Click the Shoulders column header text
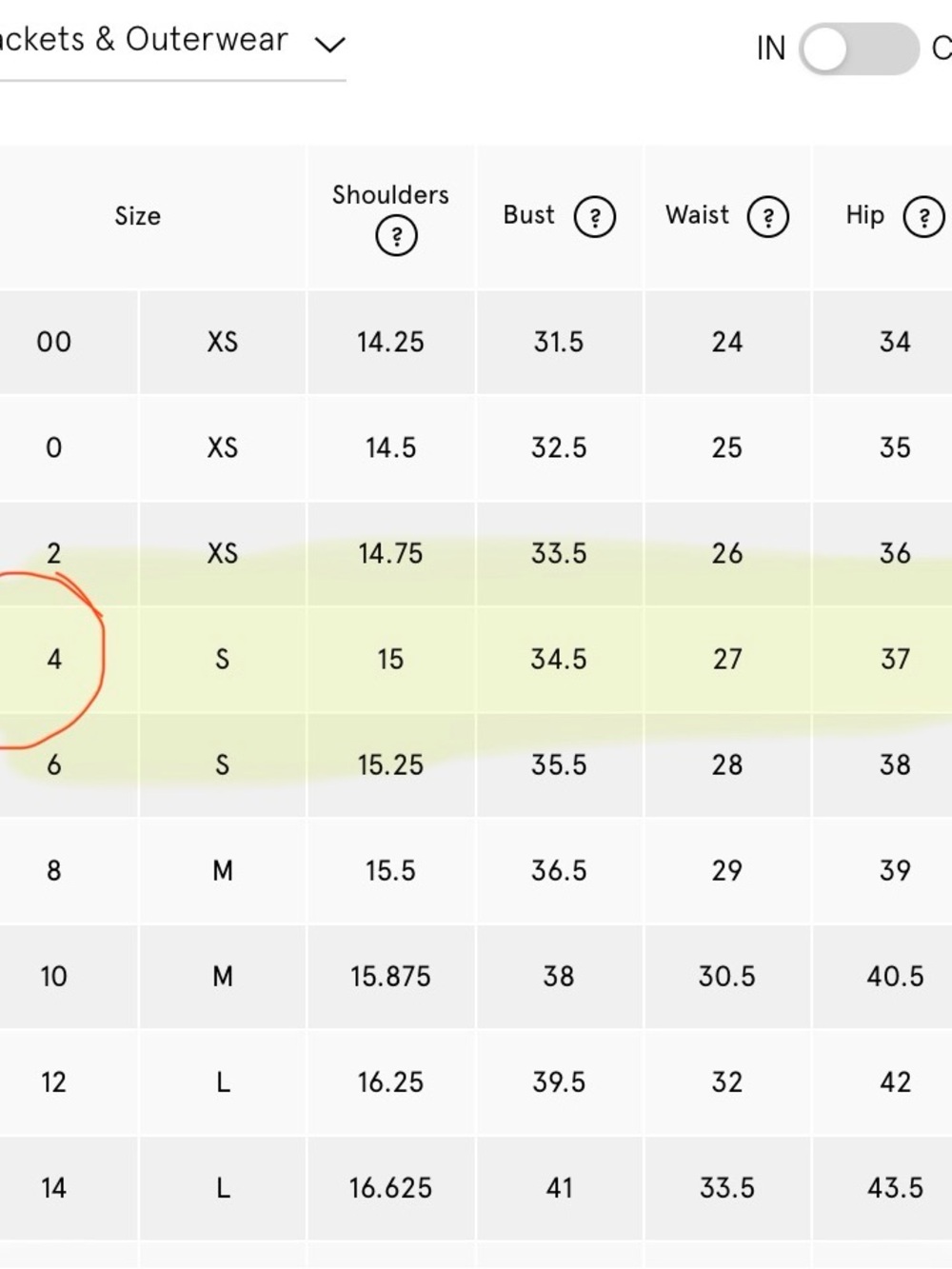This screenshot has width=952, height=1269. point(390,195)
